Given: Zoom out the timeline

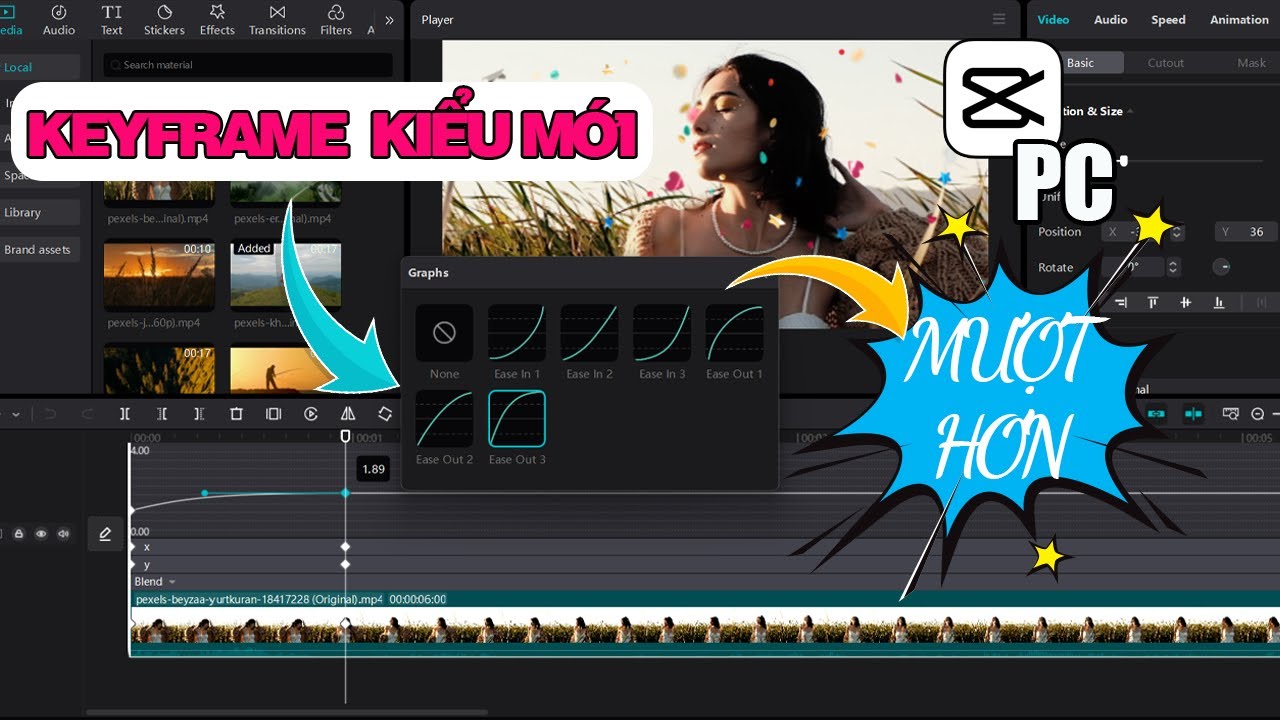Looking at the screenshot, I should (x=1258, y=414).
